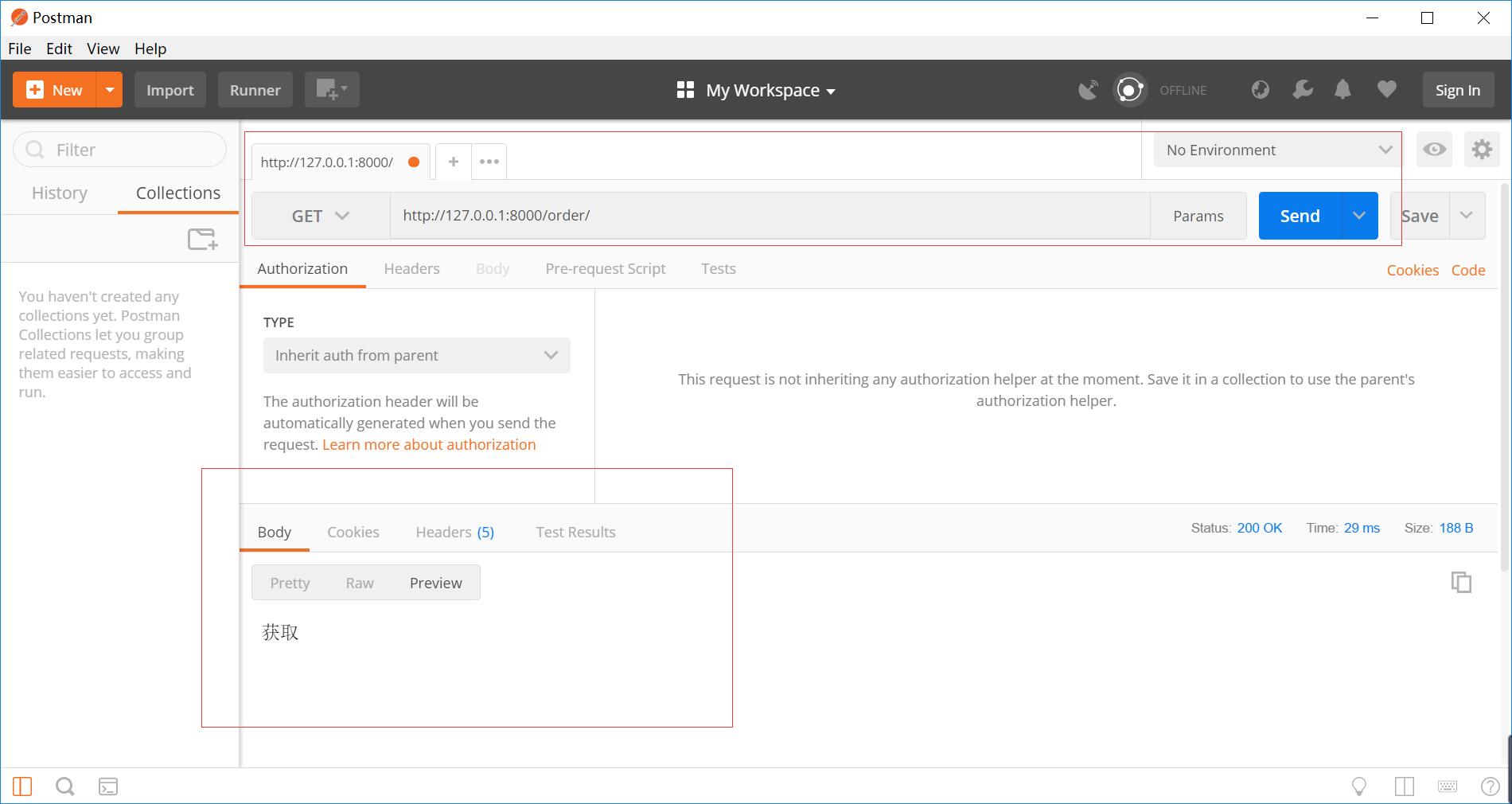This screenshot has width=1512, height=804.
Task: Click the New request button
Action: [x=54, y=90]
